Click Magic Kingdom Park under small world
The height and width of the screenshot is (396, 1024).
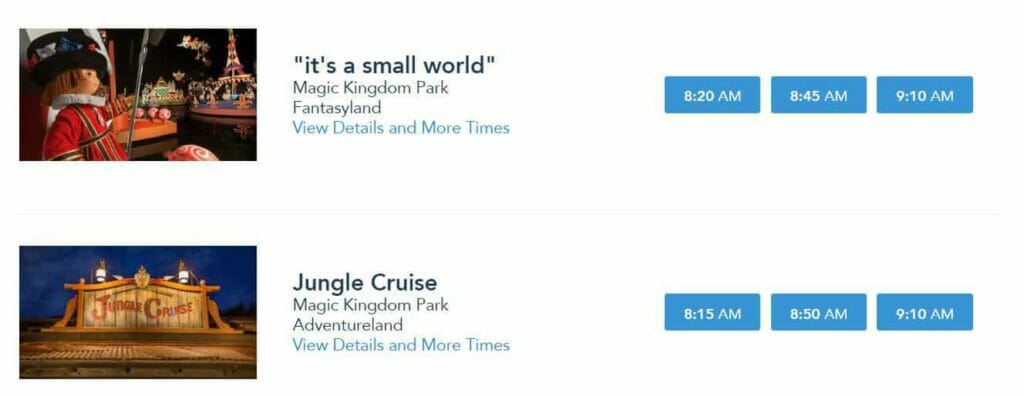(x=370, y=88)
